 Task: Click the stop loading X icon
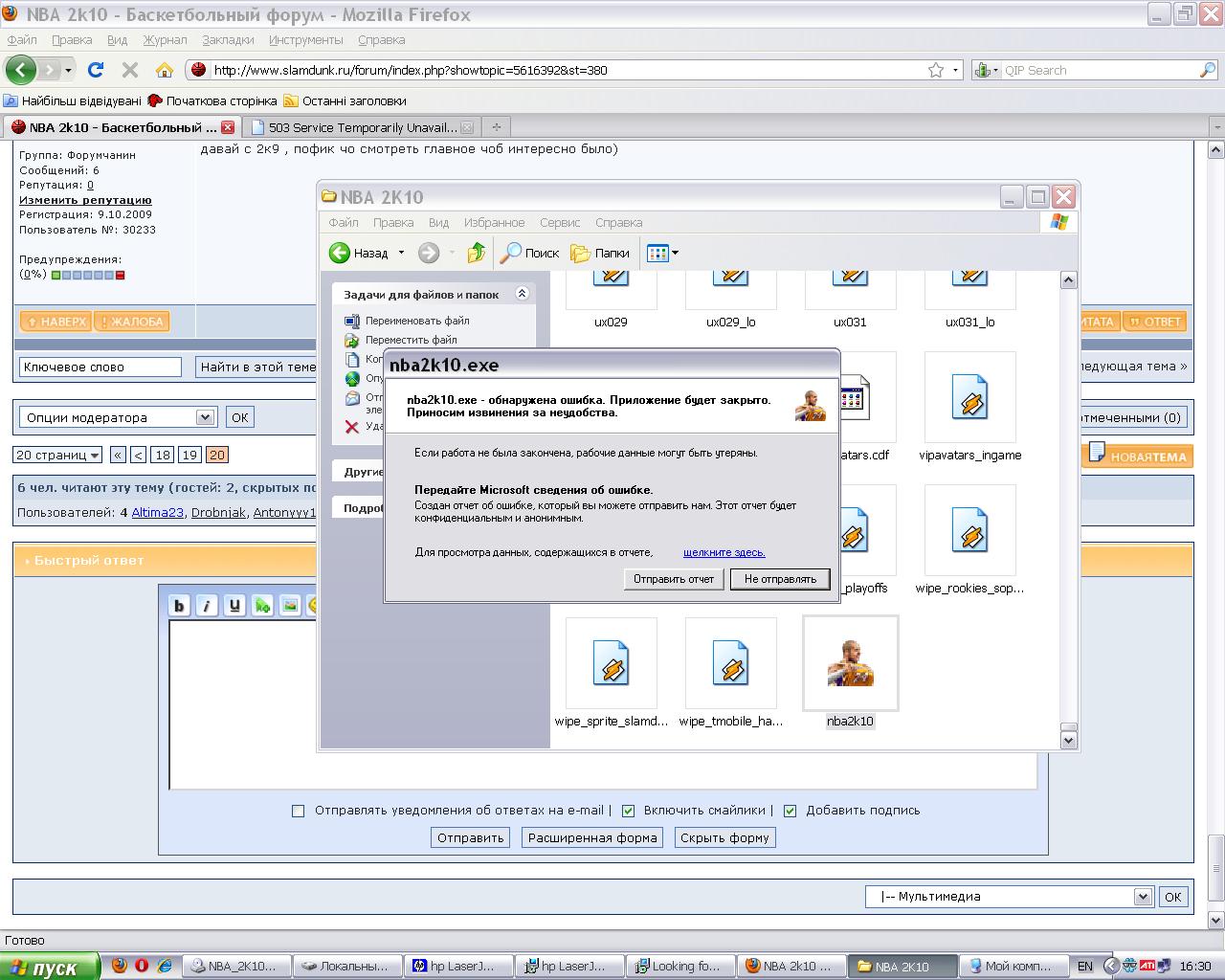tap(130, 70)
